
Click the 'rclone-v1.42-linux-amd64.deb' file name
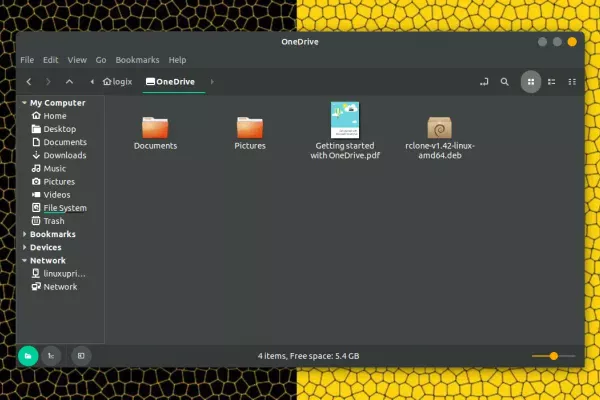coord(440,150)
